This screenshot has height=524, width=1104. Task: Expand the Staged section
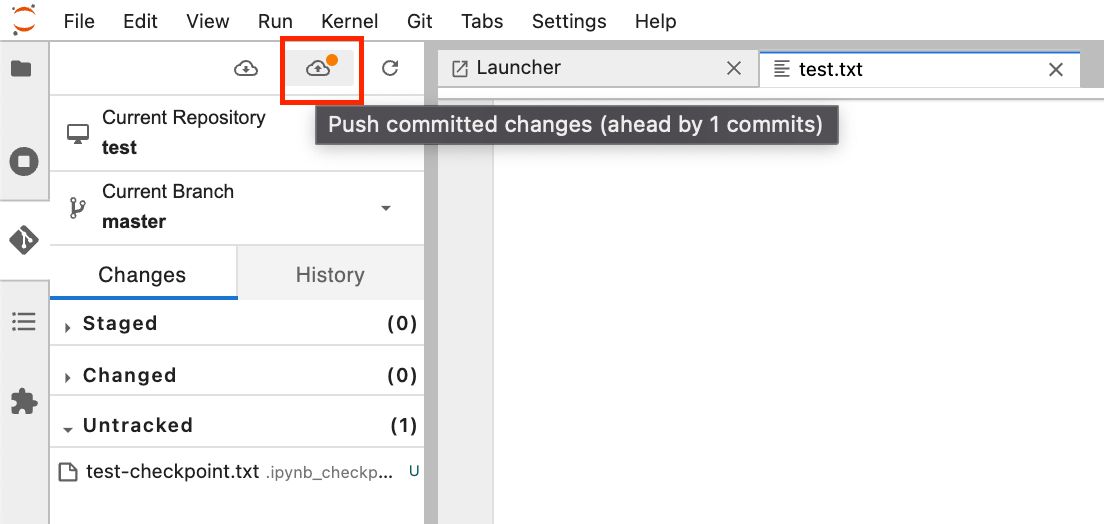point(68,325)
